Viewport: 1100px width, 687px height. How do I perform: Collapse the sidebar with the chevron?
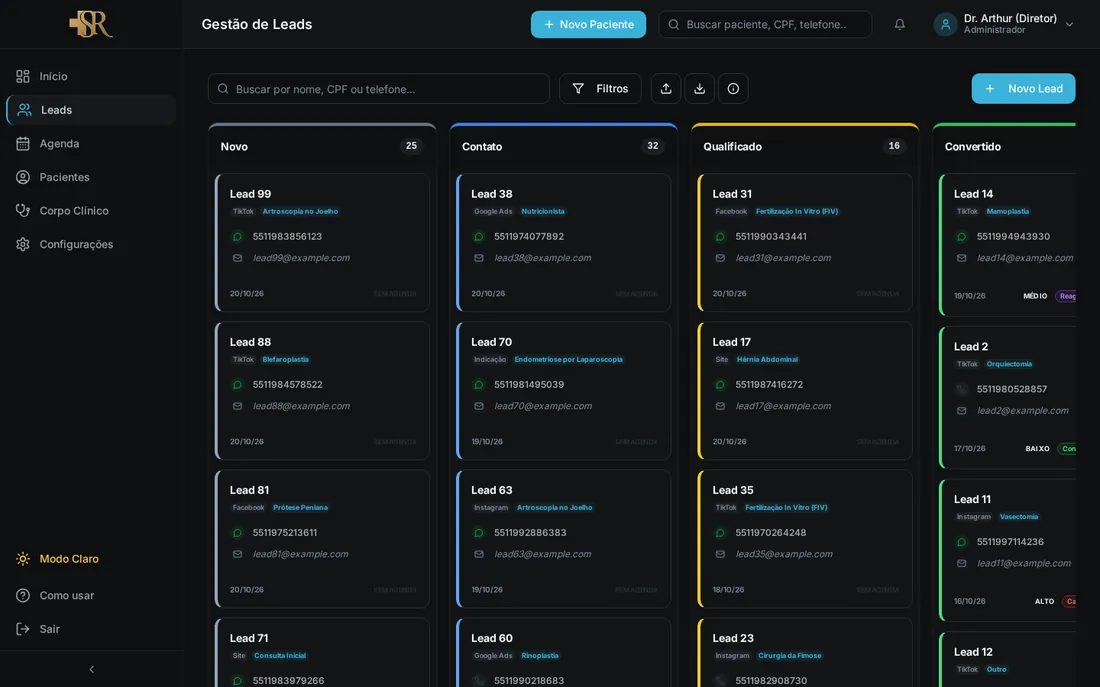[91, 669]
